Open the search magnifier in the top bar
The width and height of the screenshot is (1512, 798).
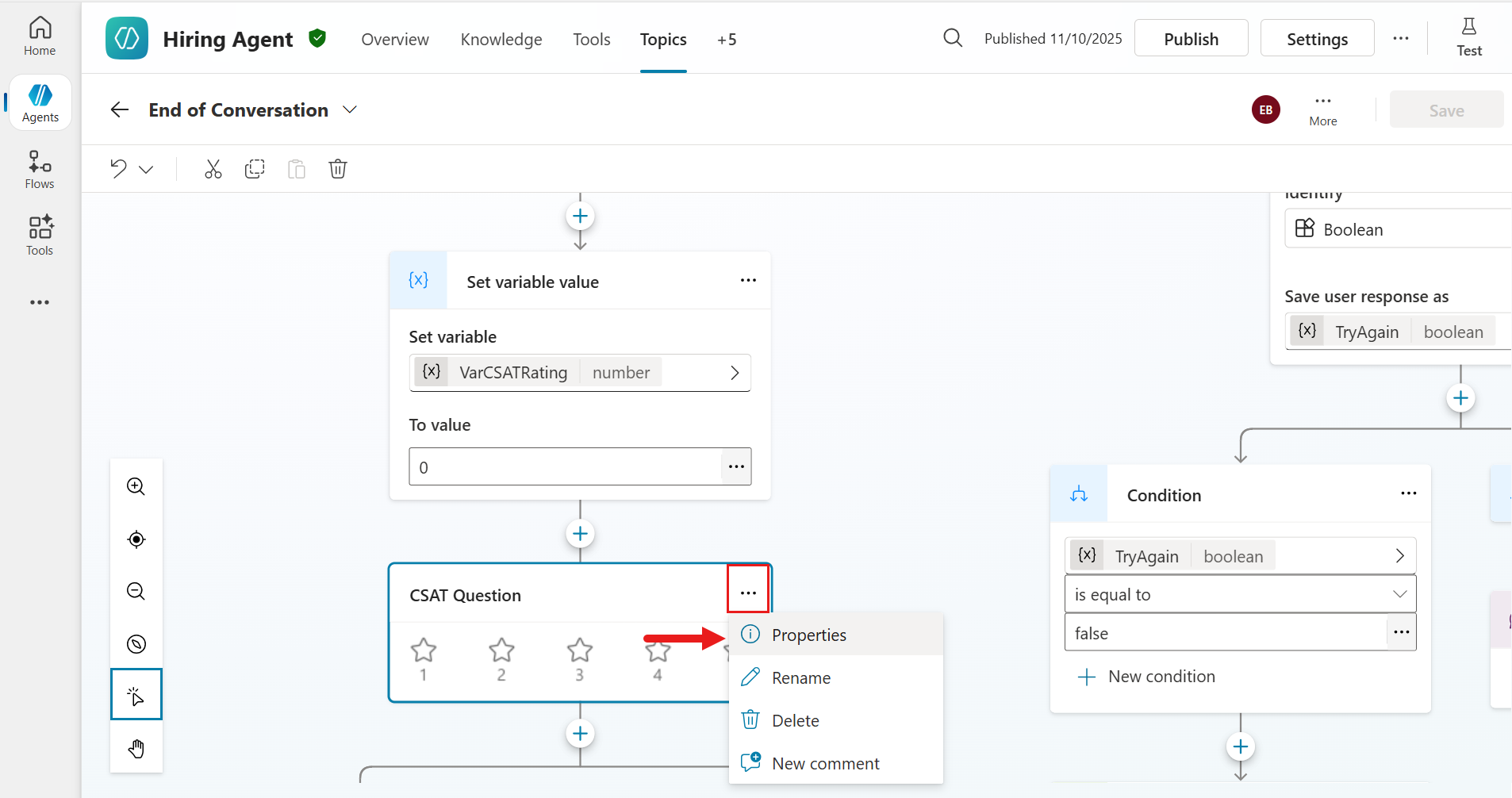click(953, 37)
